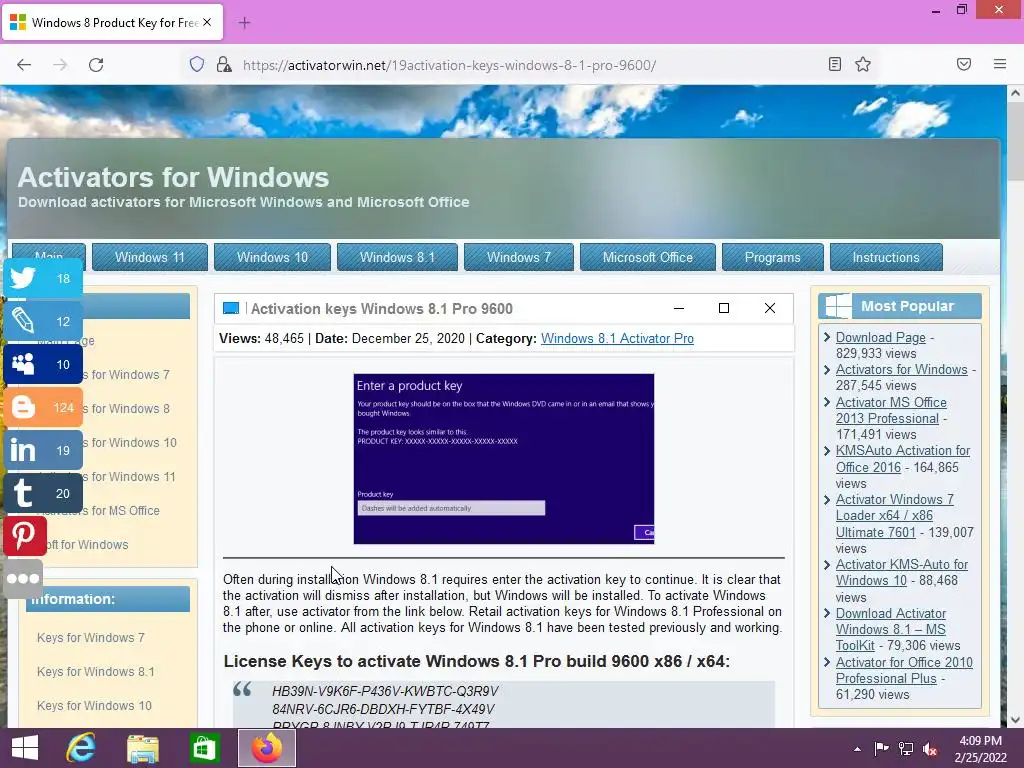Open Windows 10 navigation menu item
The width and height of the screenshot is (1024, 768).
(272, 257)
